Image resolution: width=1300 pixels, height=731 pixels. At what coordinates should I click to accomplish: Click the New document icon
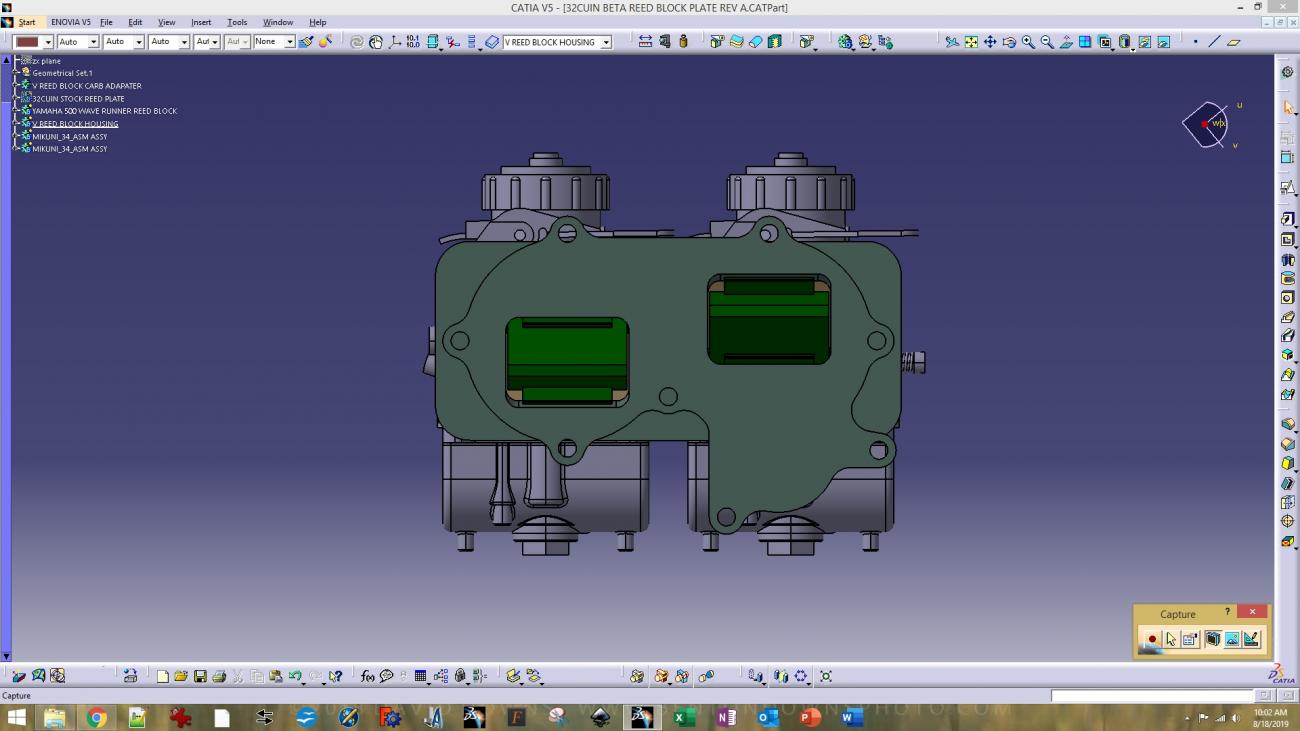click(162, 676)
